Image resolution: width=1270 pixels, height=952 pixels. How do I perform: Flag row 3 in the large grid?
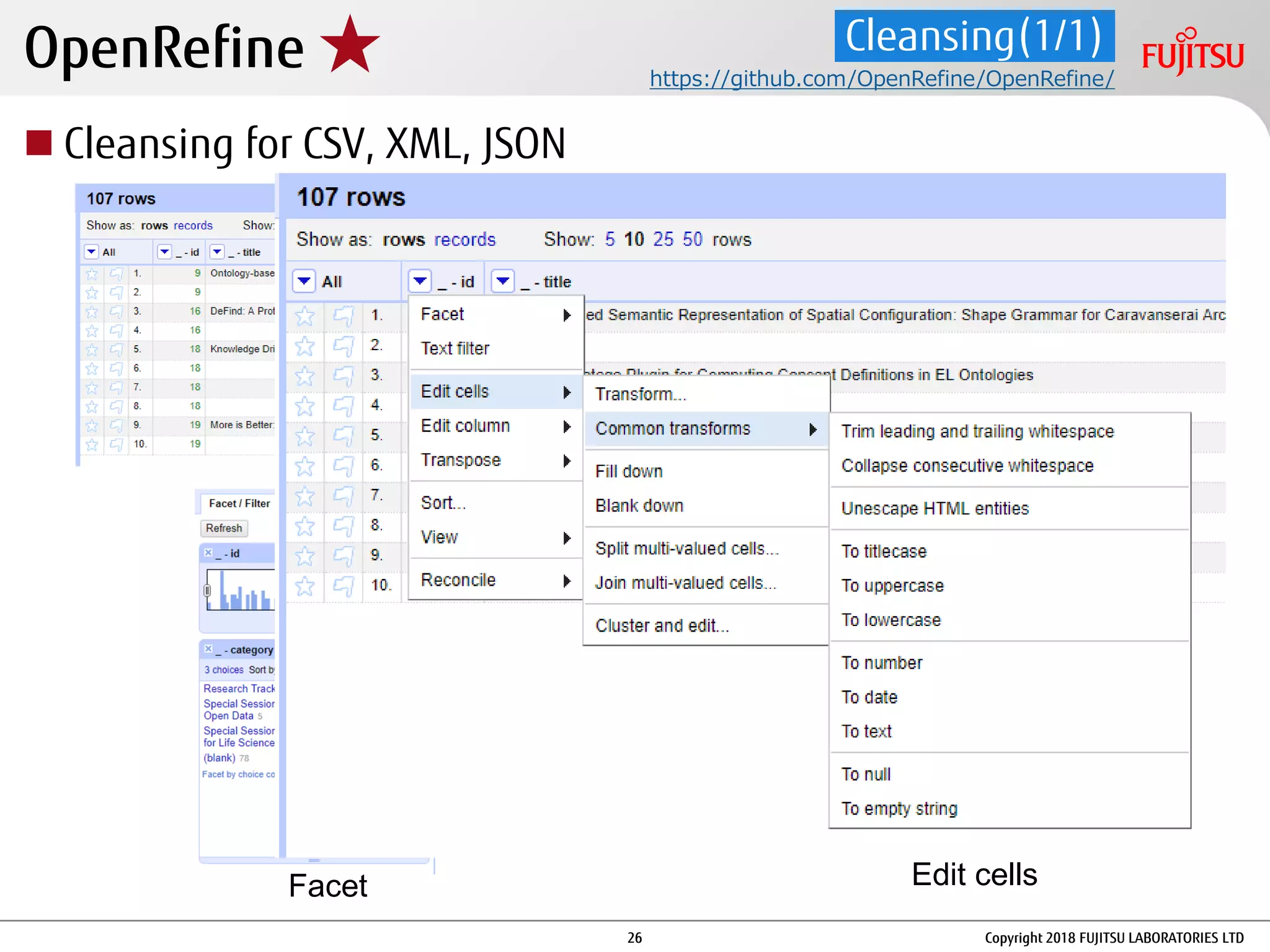coord(343,376)
